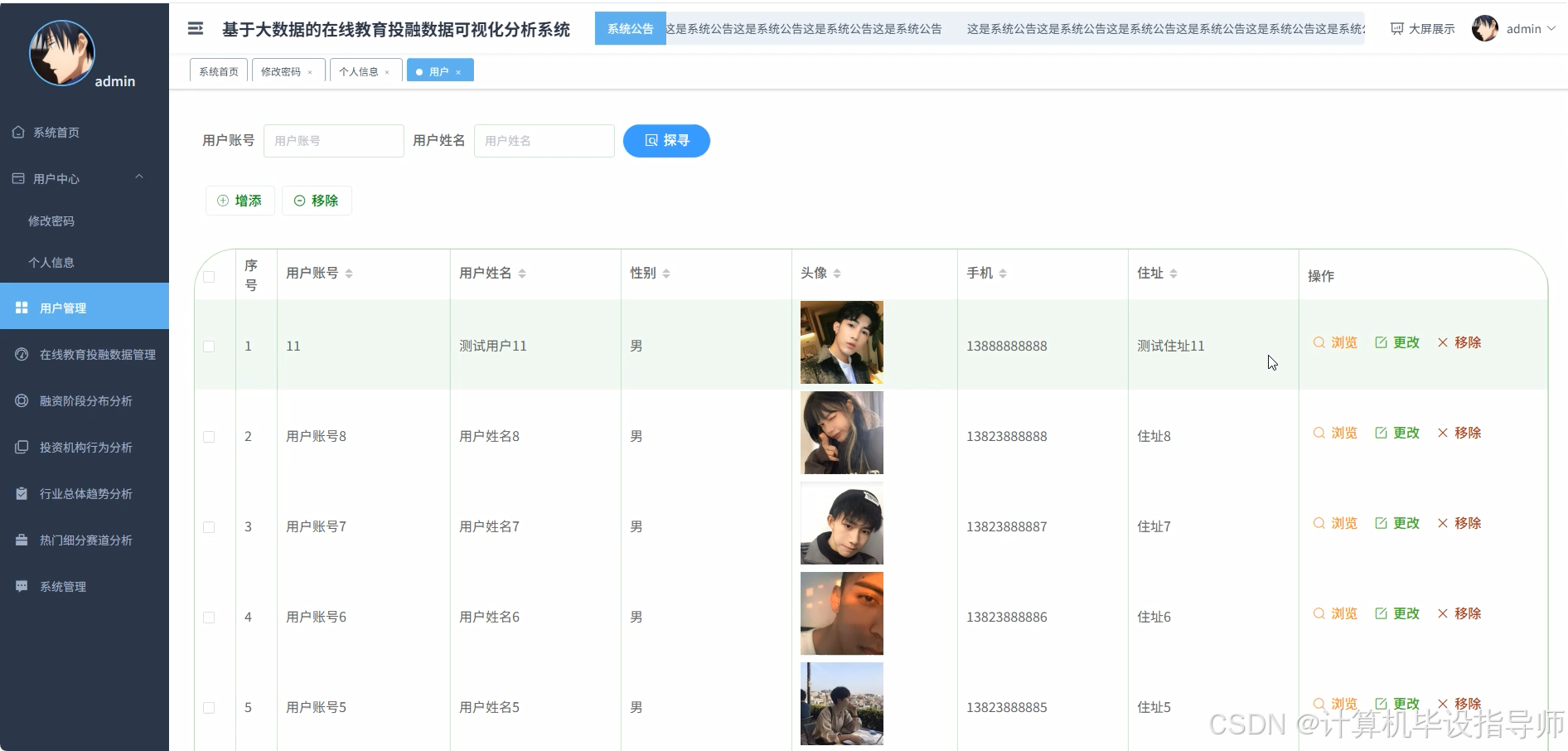Viewport: 1568px width, 751px height.
Task: Click 移除 for 用户账号7 row
Action: [1459, 523]
